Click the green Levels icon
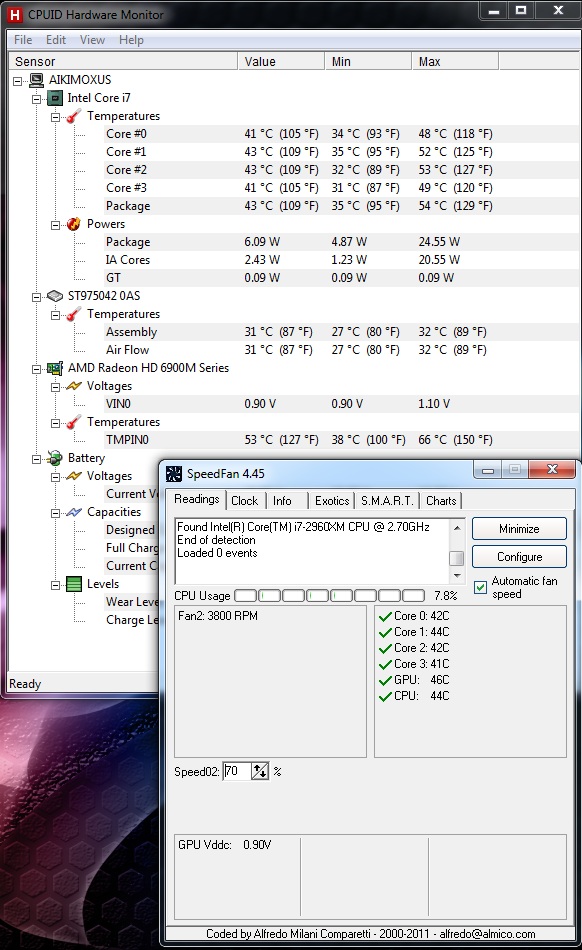 [73, 584]
